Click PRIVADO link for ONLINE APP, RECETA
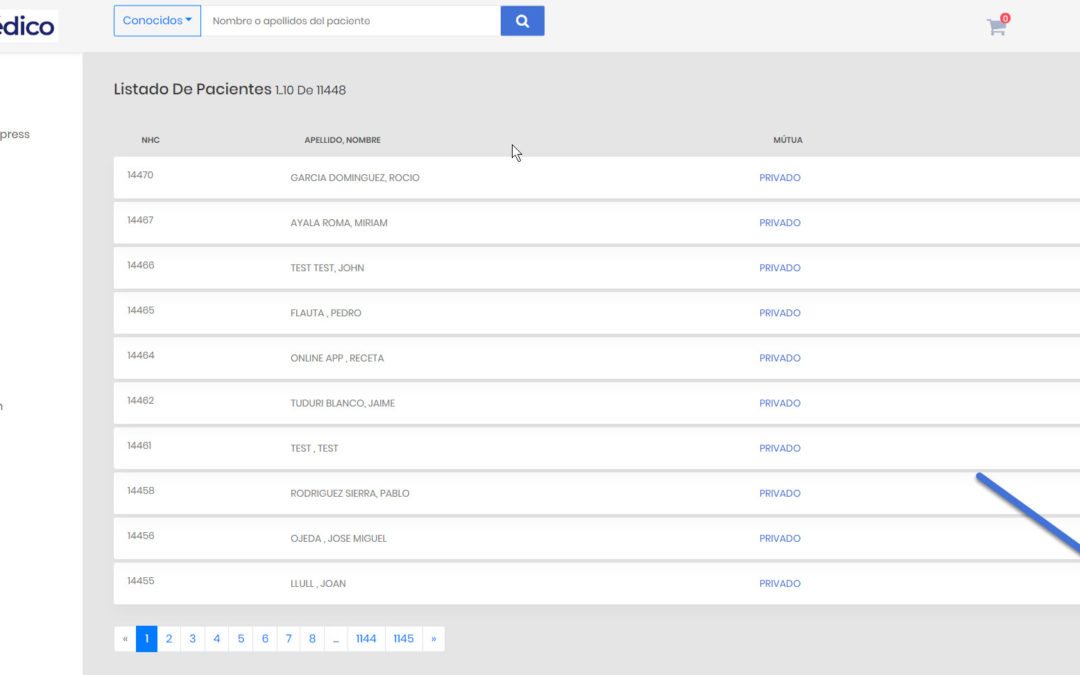Image resolution: width=1080 pixels, height=675 pixels. pyautogui.click(x=780, y=358)
